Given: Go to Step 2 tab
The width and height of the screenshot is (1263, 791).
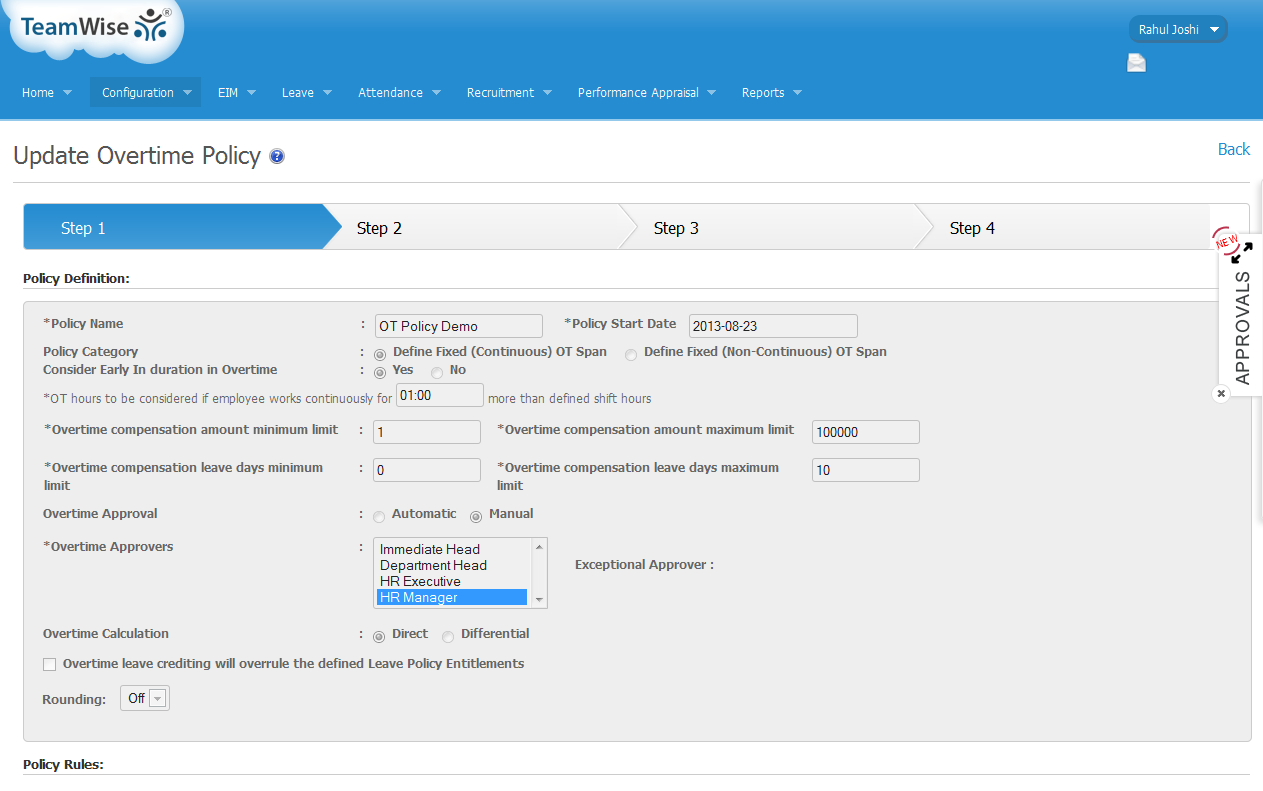Looking at the screenshot, I should click(380, 228).
